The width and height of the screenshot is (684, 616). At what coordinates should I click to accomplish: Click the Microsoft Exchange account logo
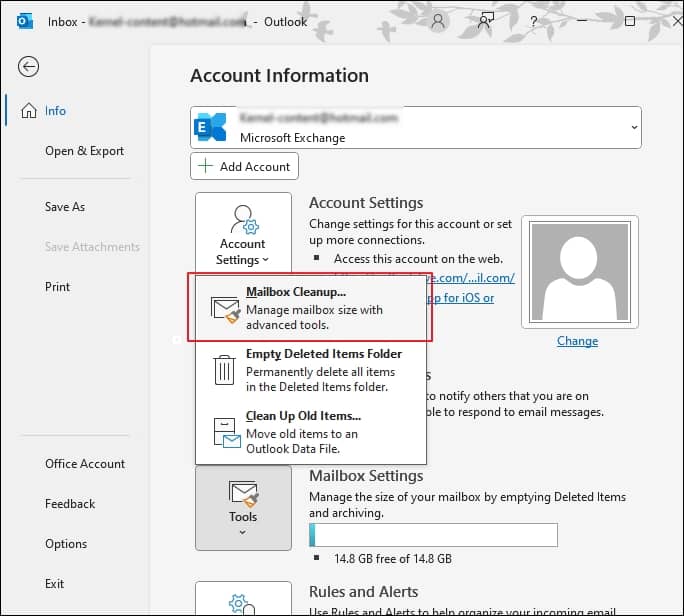tap(211, 127)
